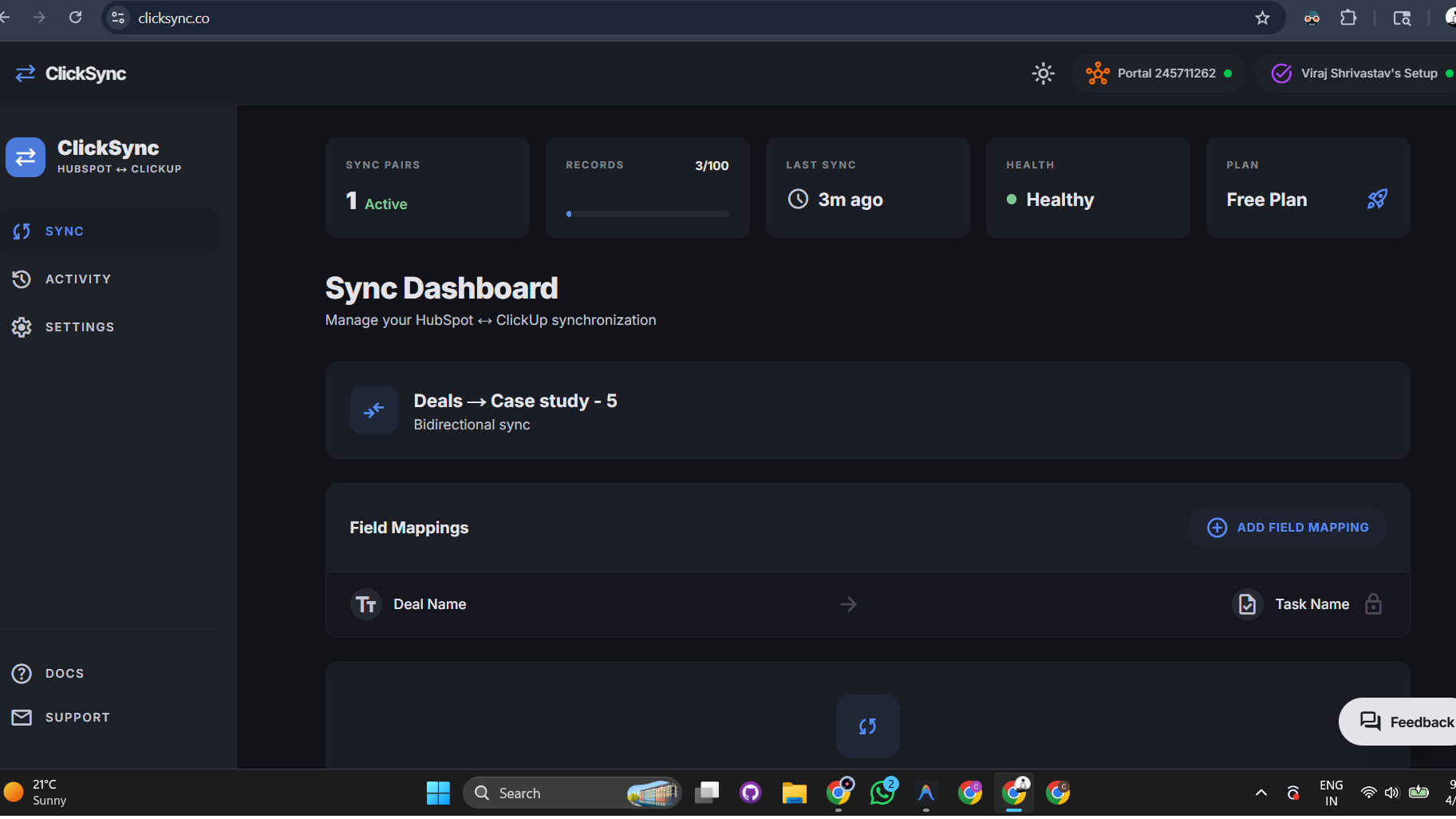Click the Settings gear icon
This screenshot has height=819, width=1456.
pos(22,327)
